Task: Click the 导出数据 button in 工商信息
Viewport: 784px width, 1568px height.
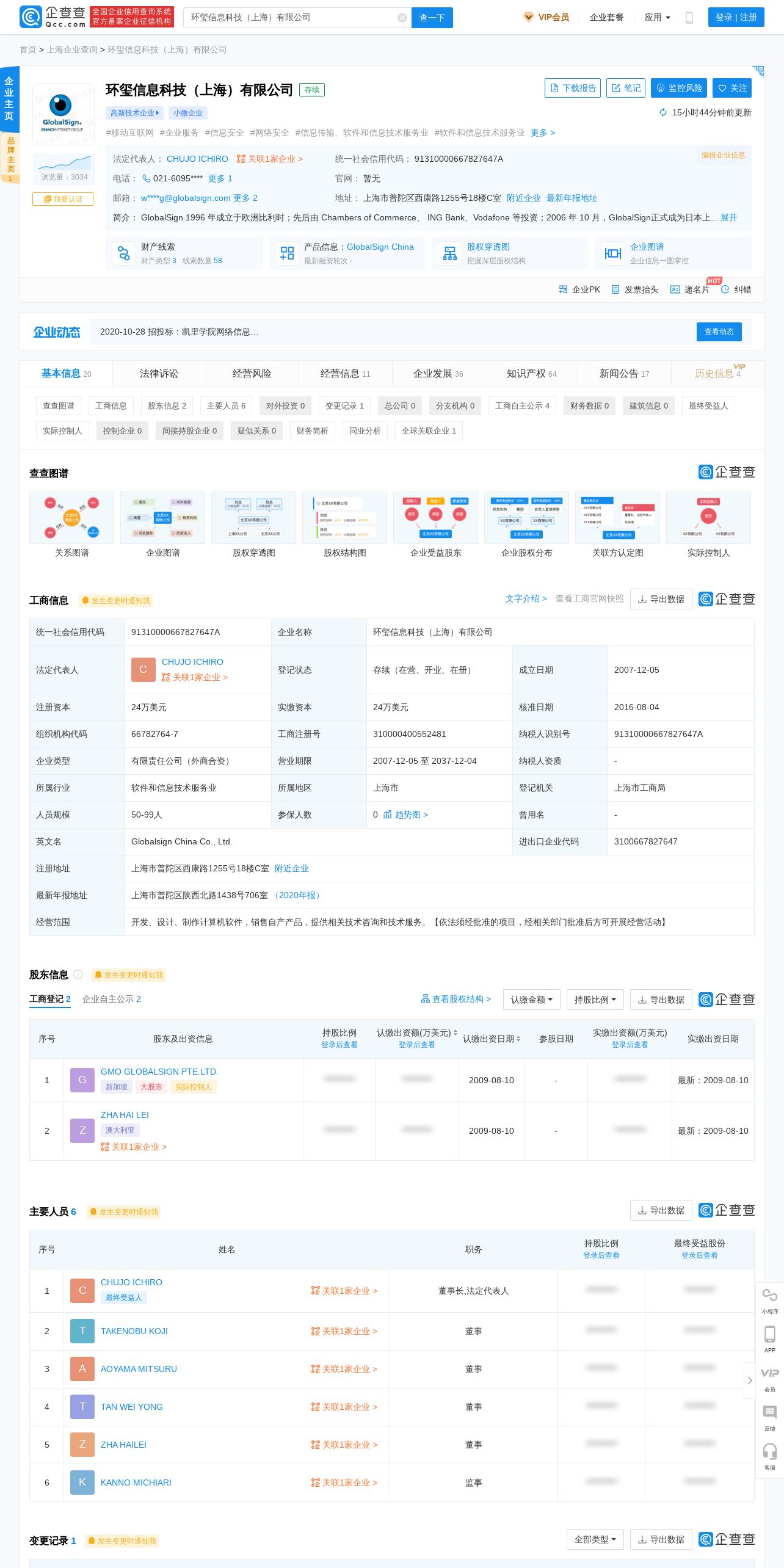Action: pyautogui.click(x=661, y=599)
